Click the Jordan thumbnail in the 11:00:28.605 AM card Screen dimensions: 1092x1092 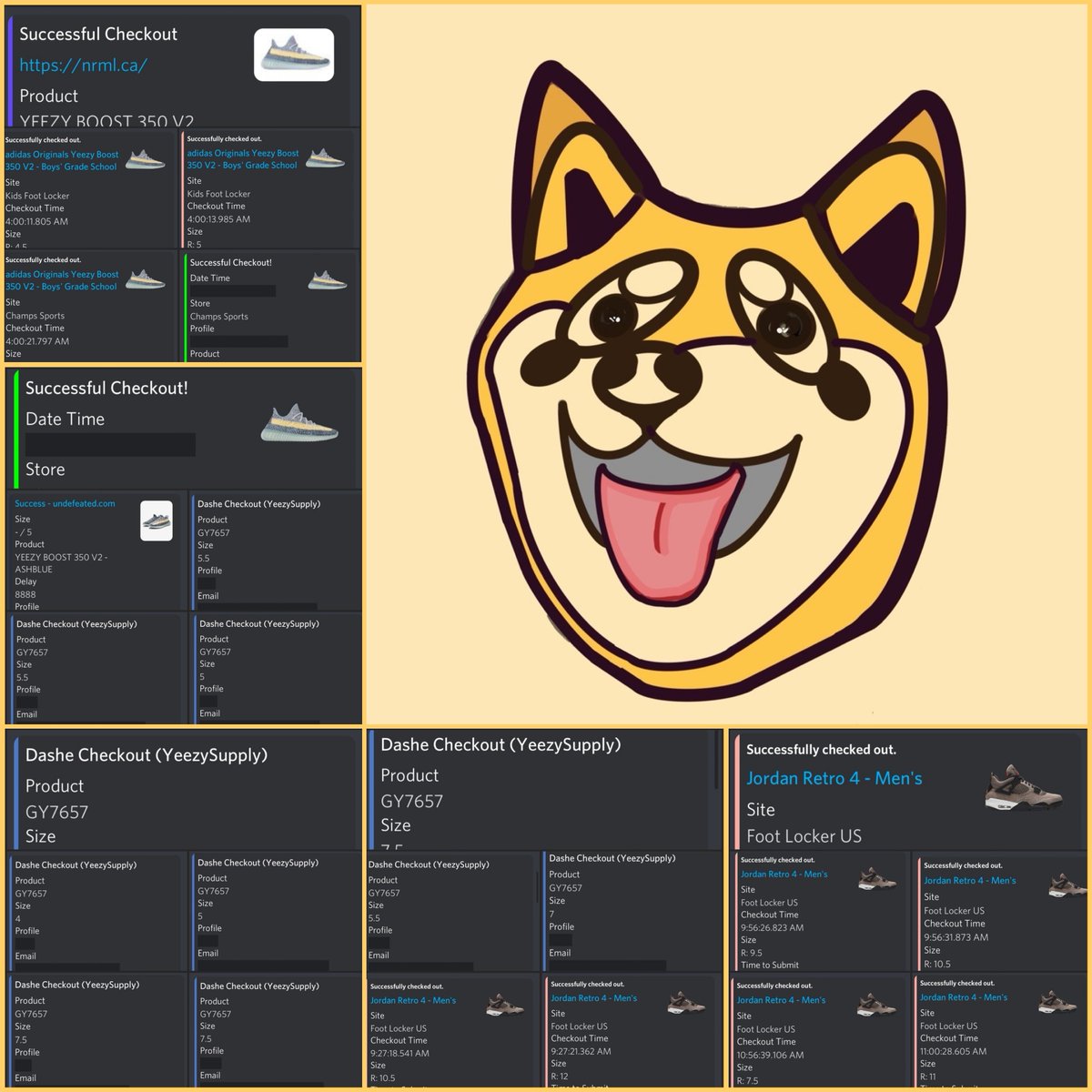point(1057,1003)
